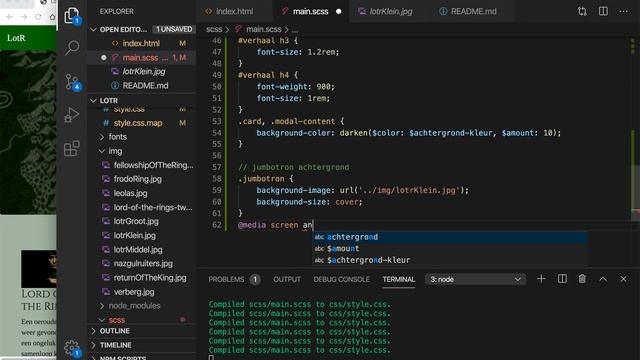Click the unsaved dot on main.scss tab
Viewport: 640px width, 360px height.
pyautogui.click(x=338, y=11)
